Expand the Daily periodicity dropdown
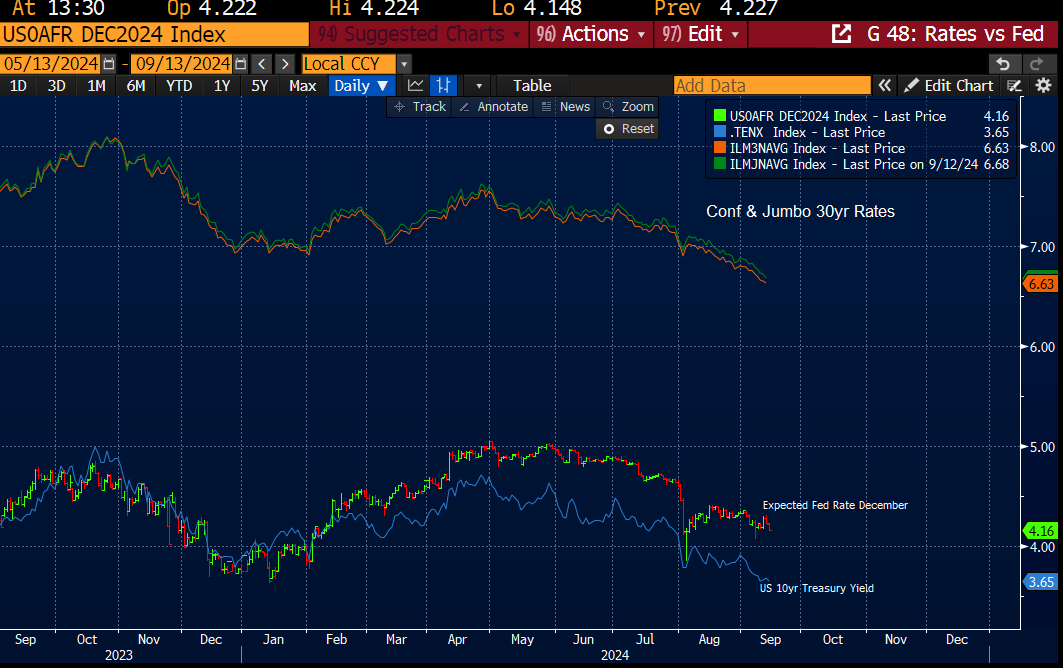Image resolution: width=1063 pixels, height=668 pixels. tap(361, 86)
